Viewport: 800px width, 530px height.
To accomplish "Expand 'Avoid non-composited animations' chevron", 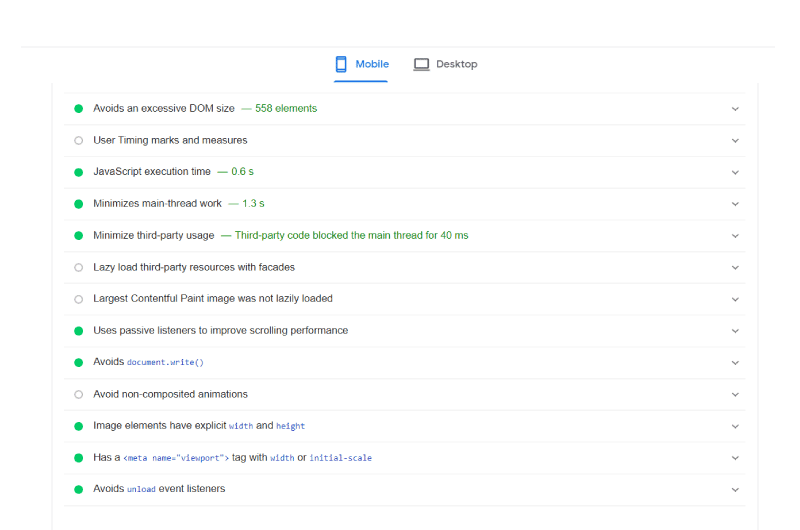I will (x=735, y=394).
